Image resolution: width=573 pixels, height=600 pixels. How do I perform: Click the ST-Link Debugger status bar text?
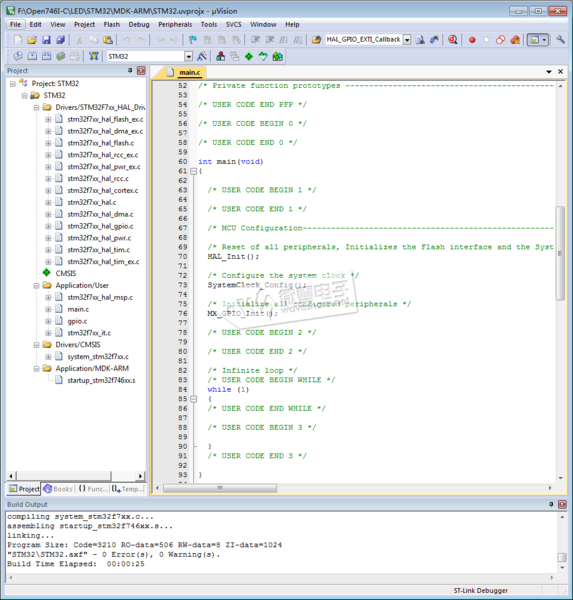pyautogui.click(x=480, y=590)
